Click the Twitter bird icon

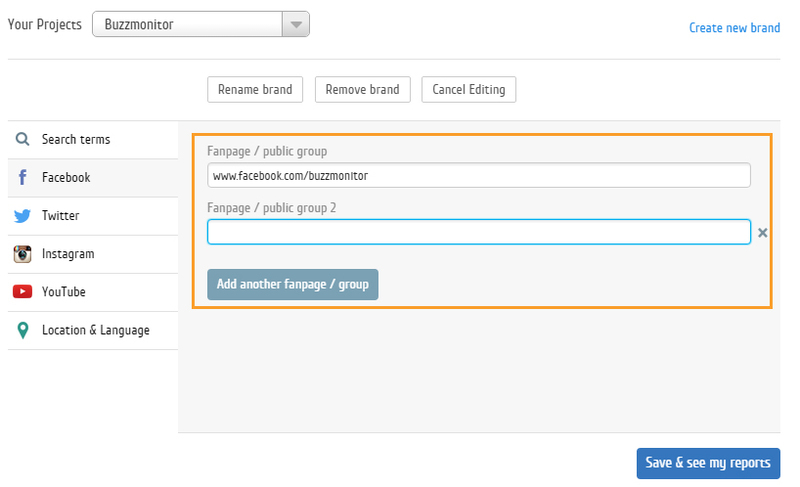(22, 216)
